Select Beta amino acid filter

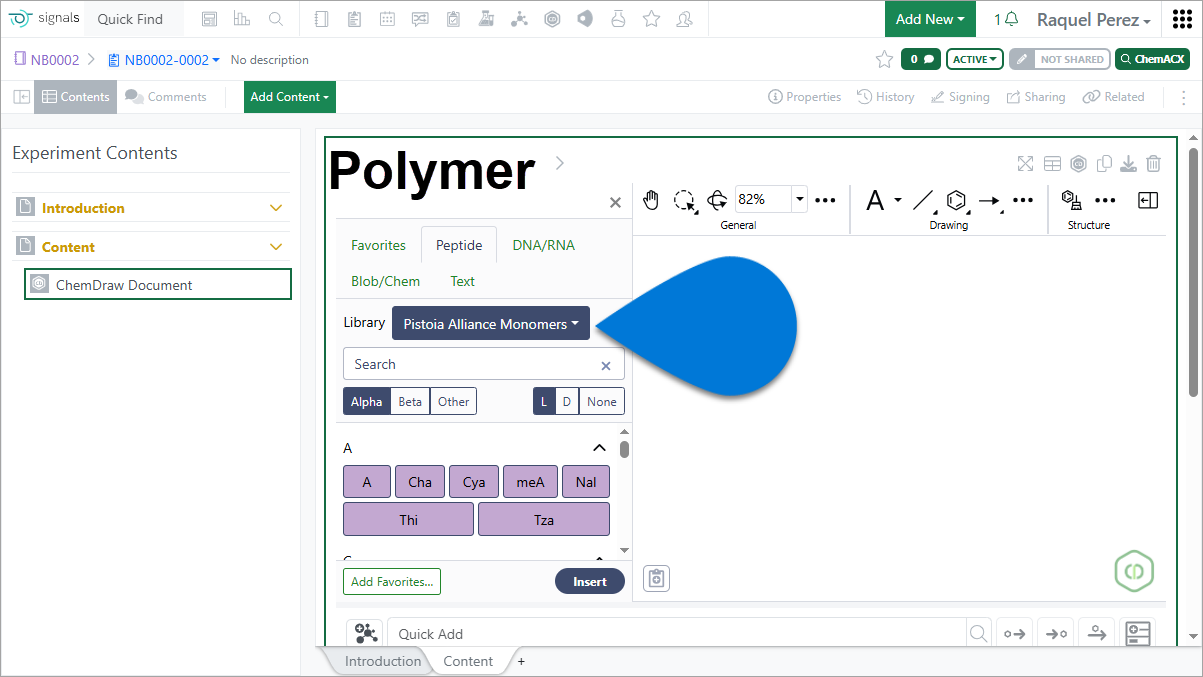coord(410,402)
